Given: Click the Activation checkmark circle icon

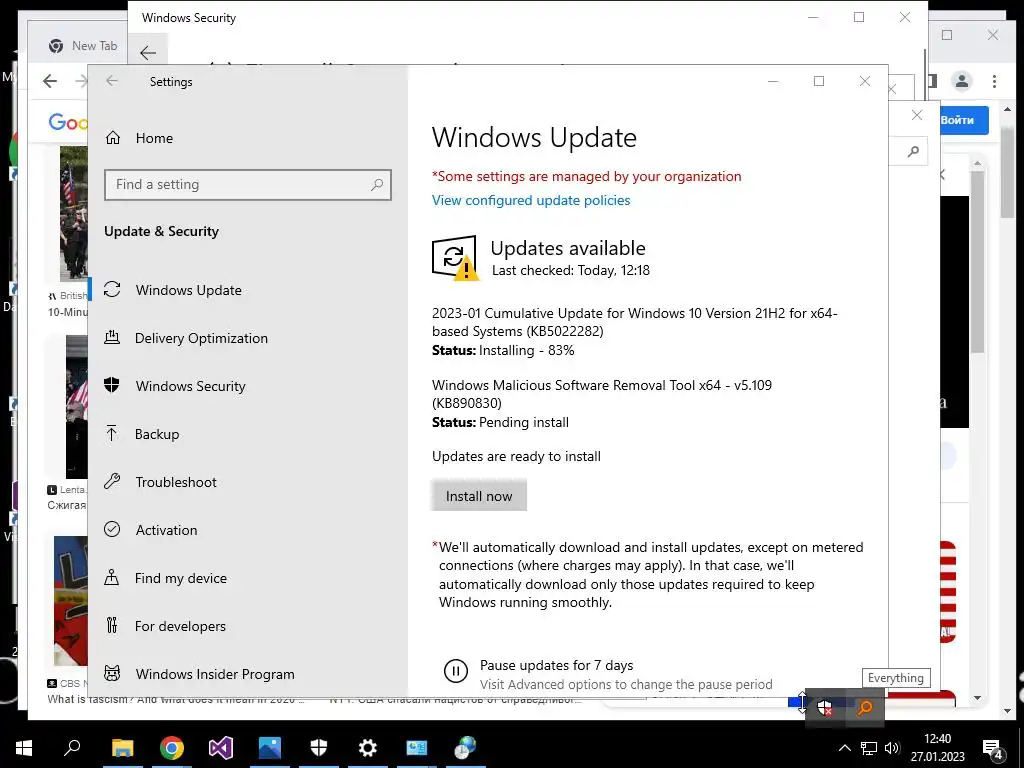Looking at the screenshot, I should coord(112,530).
